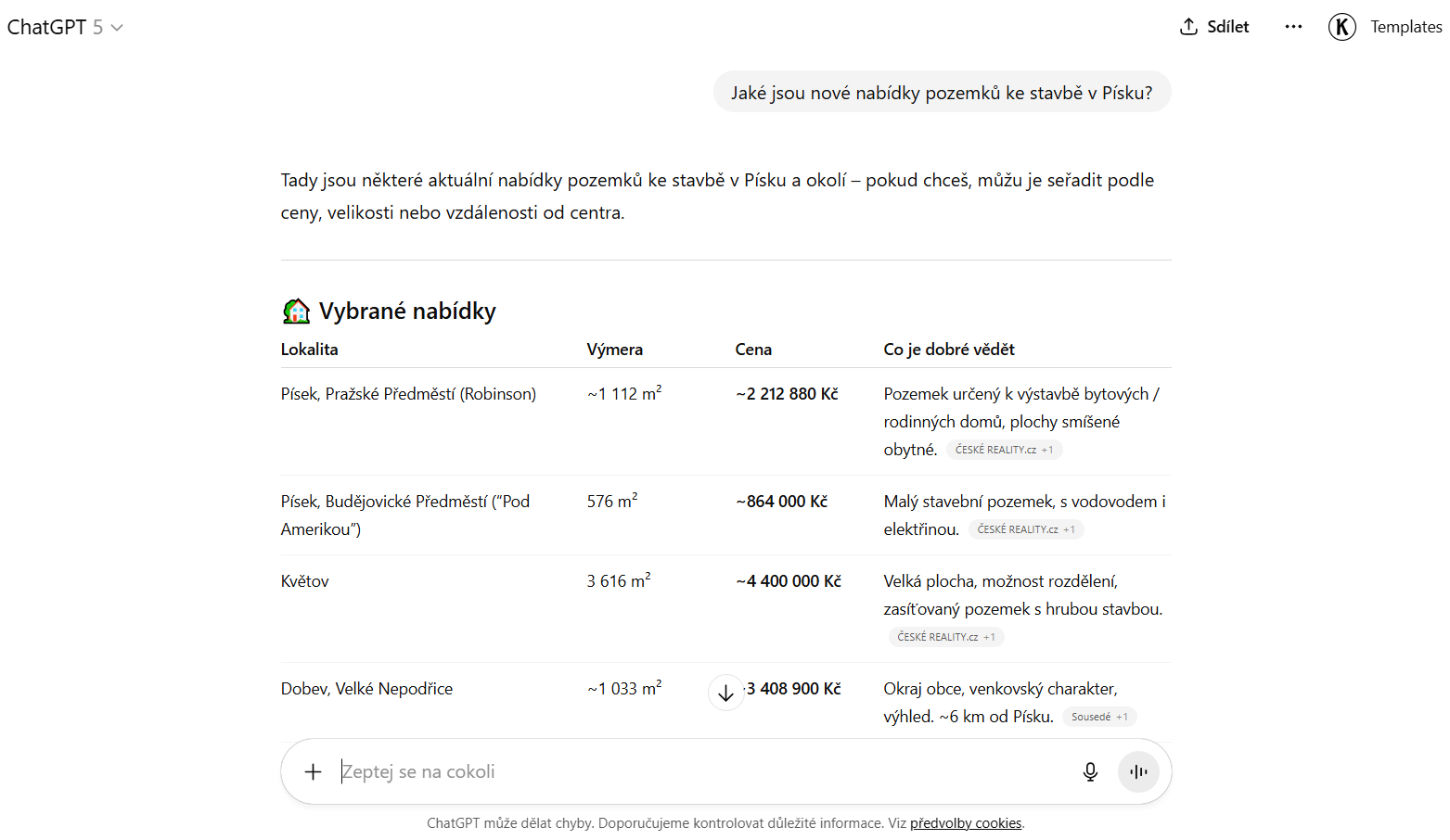Open ČESKÉ REALITY.cz source chip for Robinson plot

1004,450
